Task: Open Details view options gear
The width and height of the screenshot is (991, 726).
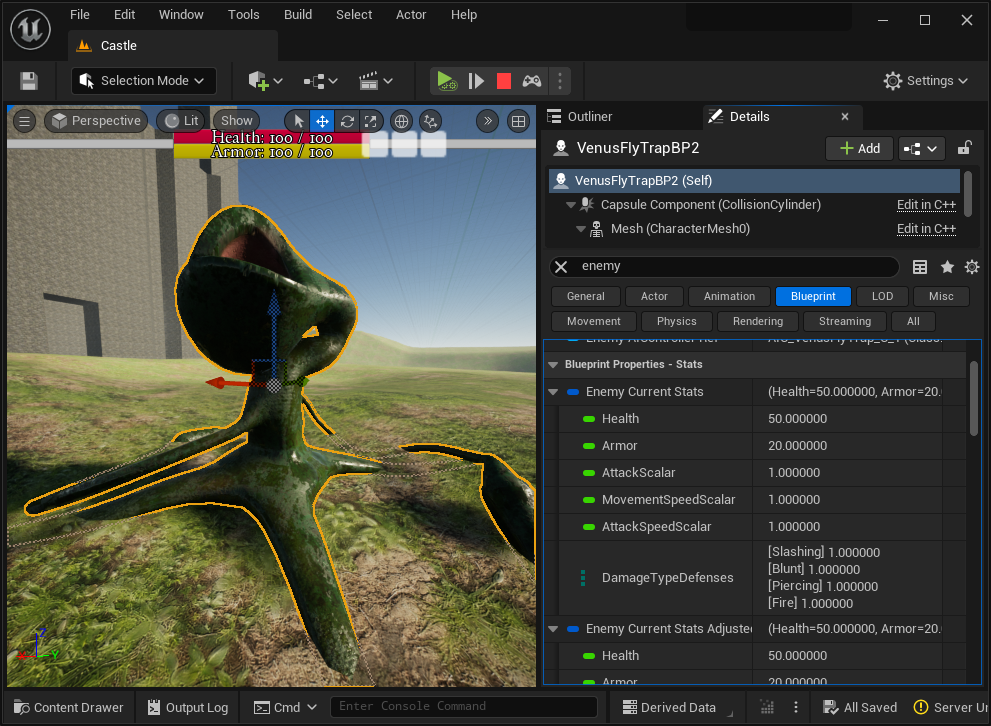Action: click(x=972, y=267)
